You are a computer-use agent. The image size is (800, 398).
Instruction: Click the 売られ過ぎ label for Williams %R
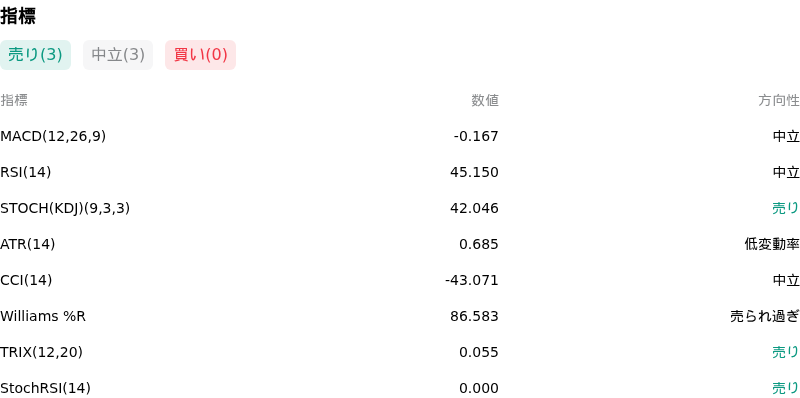point(765,316)
